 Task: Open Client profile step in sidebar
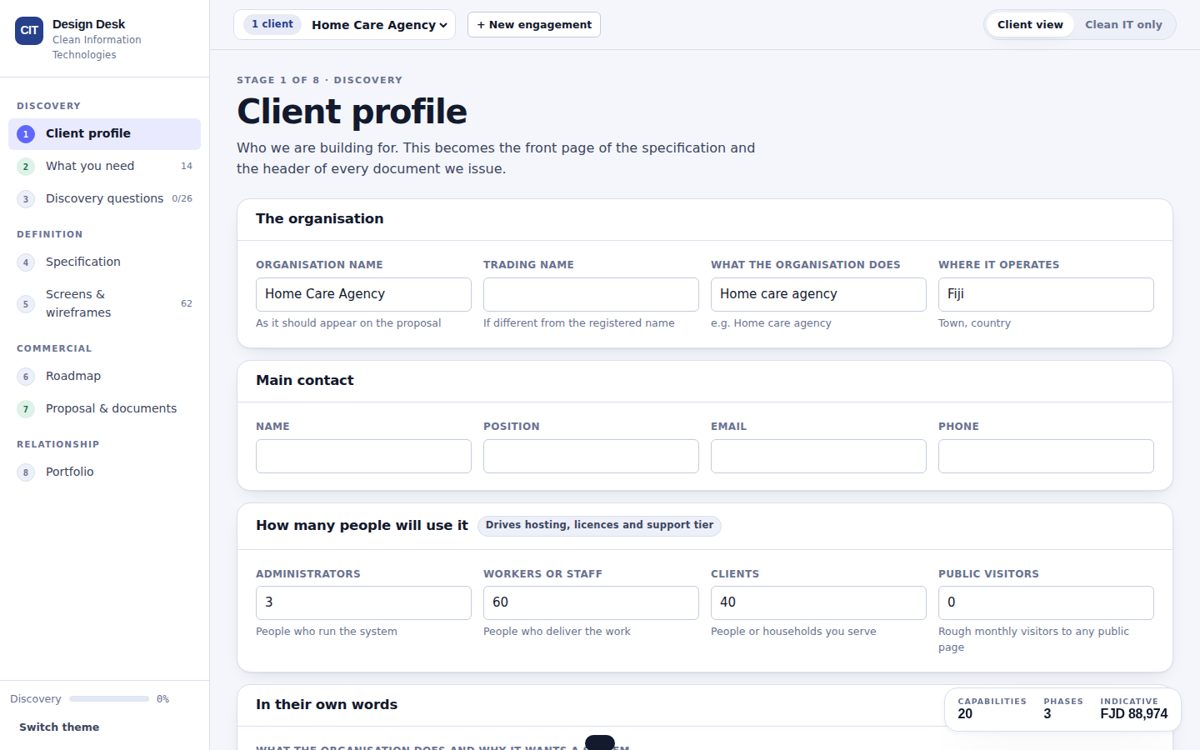click(105, 134)
